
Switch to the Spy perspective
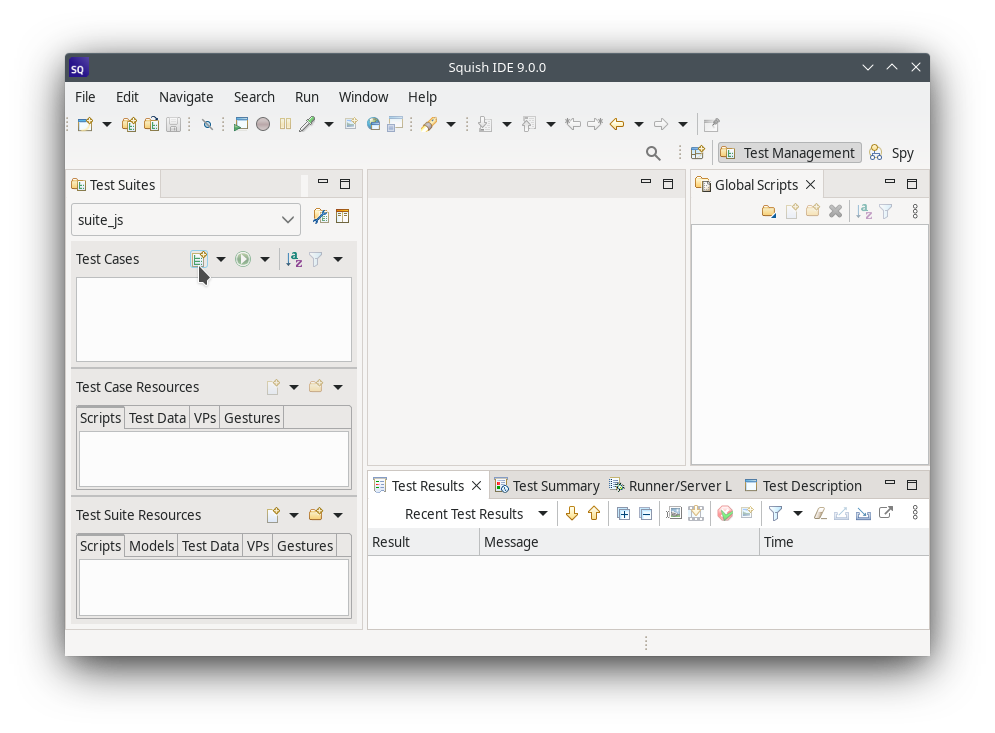pos(892,152)
